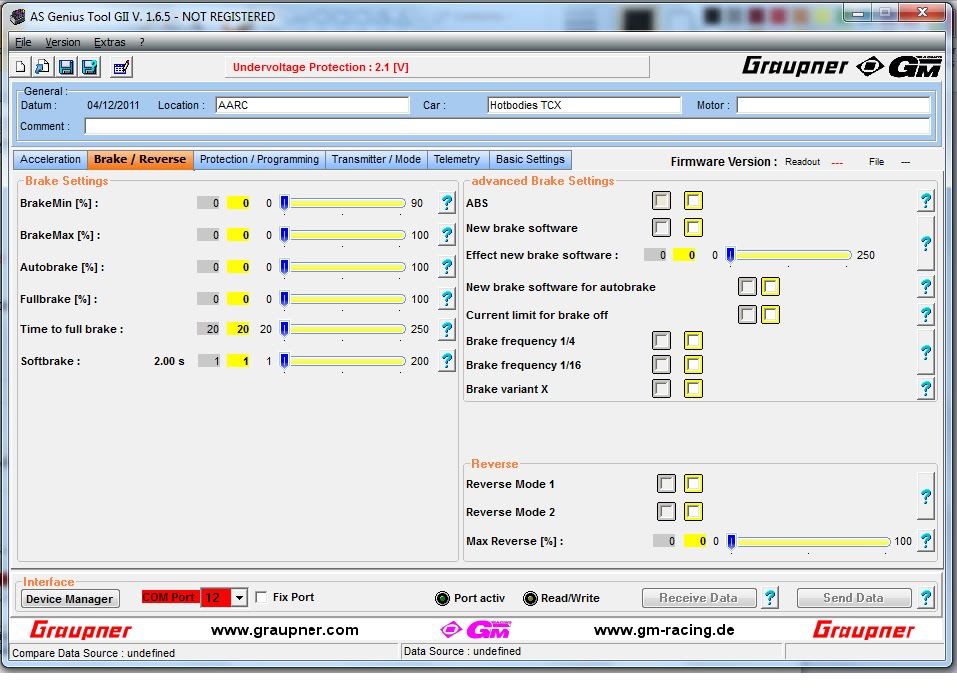Click the Save floppy disk icon
This screenshot has width=957, height=700.
(66, 67)
